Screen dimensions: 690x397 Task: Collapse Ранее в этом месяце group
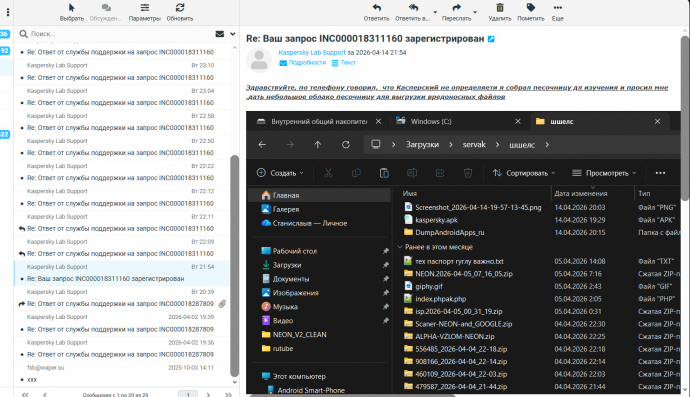click(400, 247)
